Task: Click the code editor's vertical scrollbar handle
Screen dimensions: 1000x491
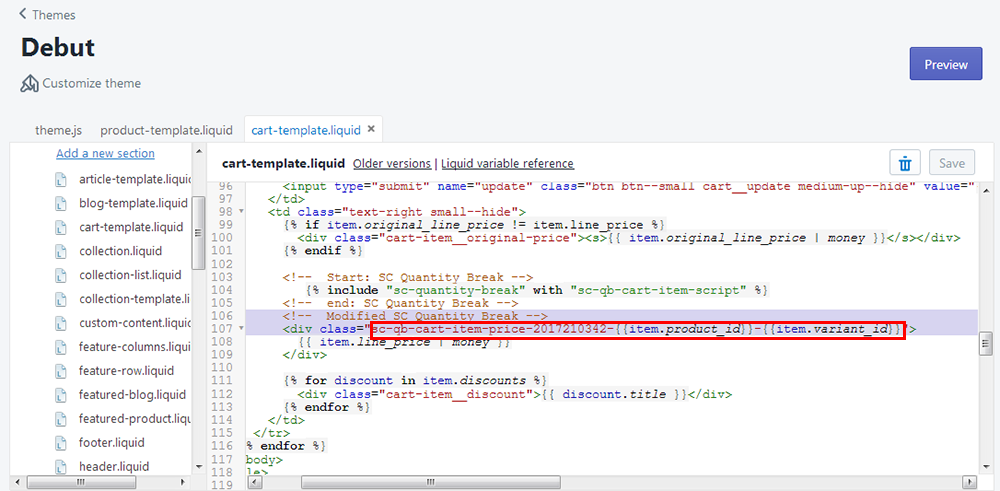Action: (985, 343)
